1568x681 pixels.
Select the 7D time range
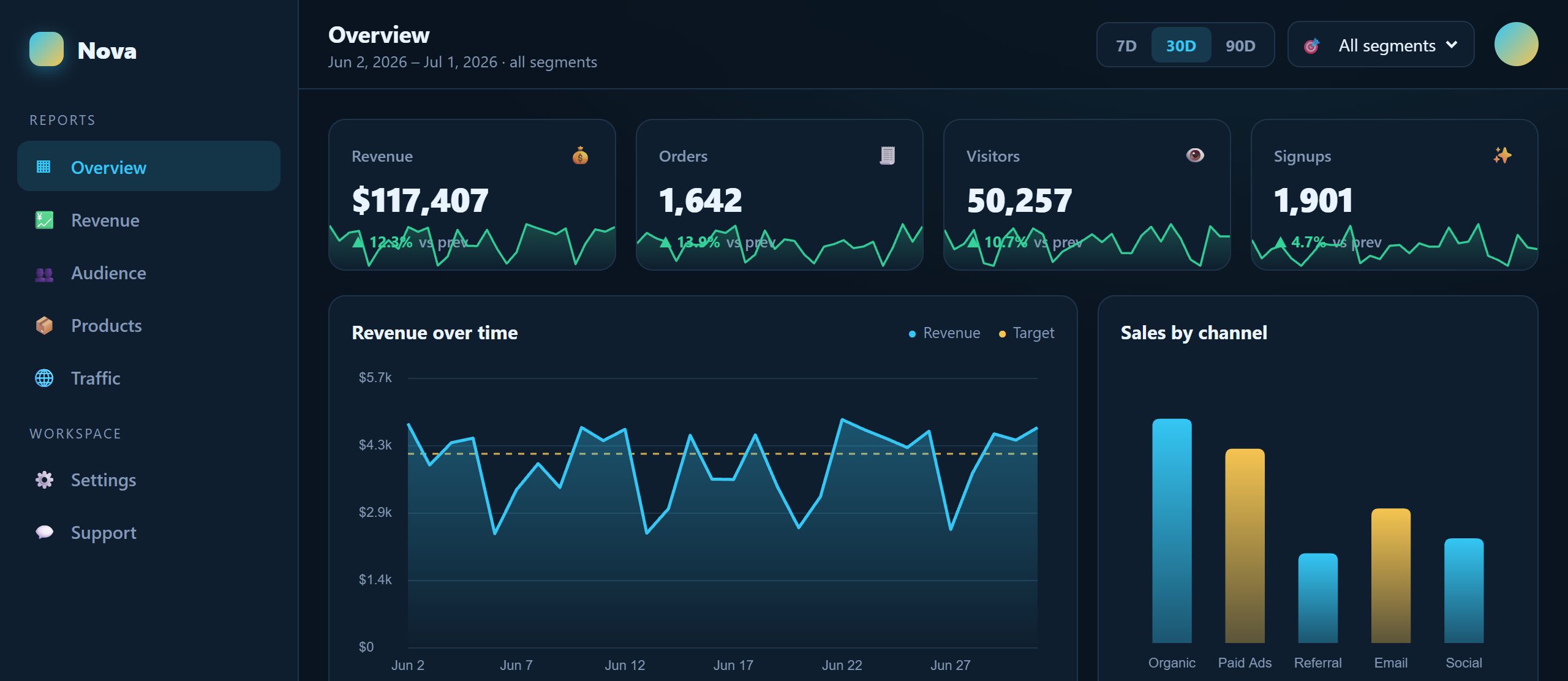[1126, 45]
